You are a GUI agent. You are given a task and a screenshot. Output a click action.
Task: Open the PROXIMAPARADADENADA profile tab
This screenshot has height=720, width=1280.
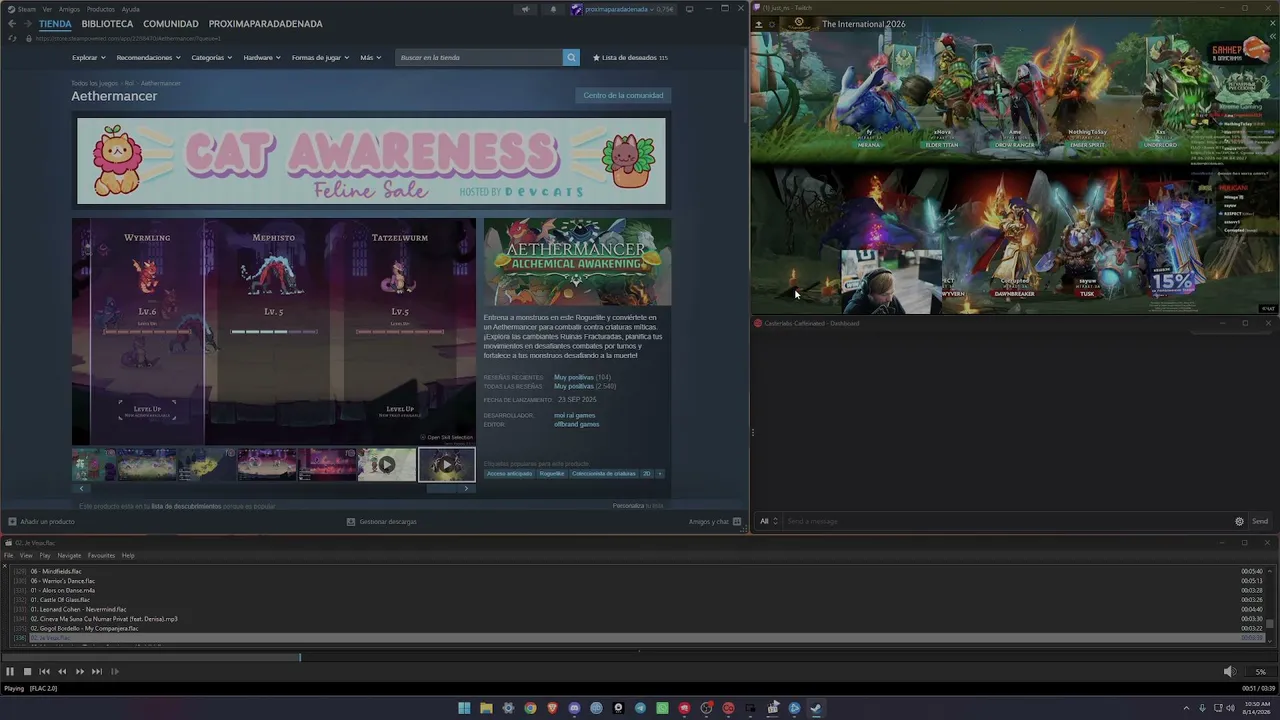point(265,24)
